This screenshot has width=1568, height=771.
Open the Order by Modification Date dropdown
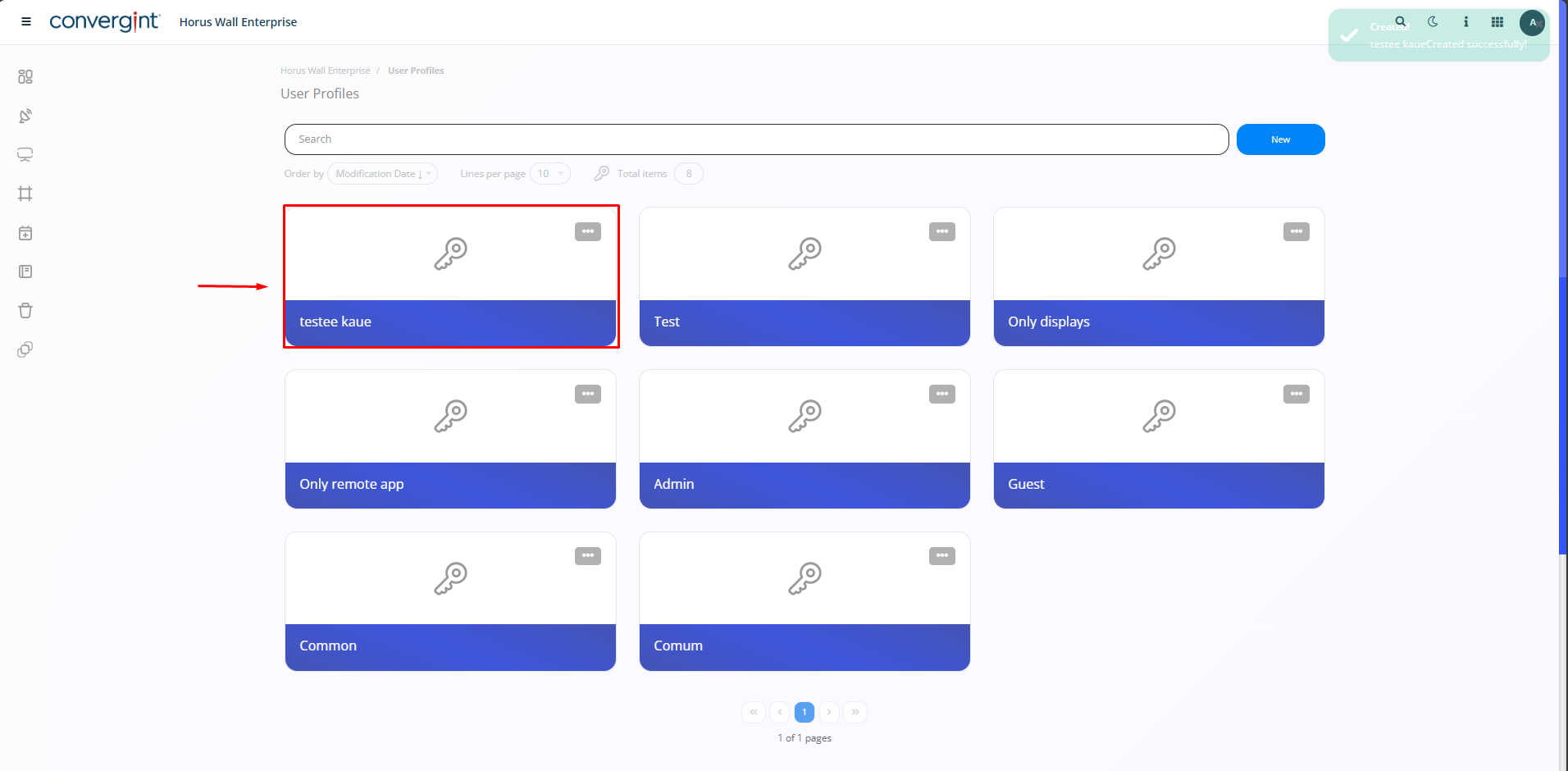click(x=382, y=174)
